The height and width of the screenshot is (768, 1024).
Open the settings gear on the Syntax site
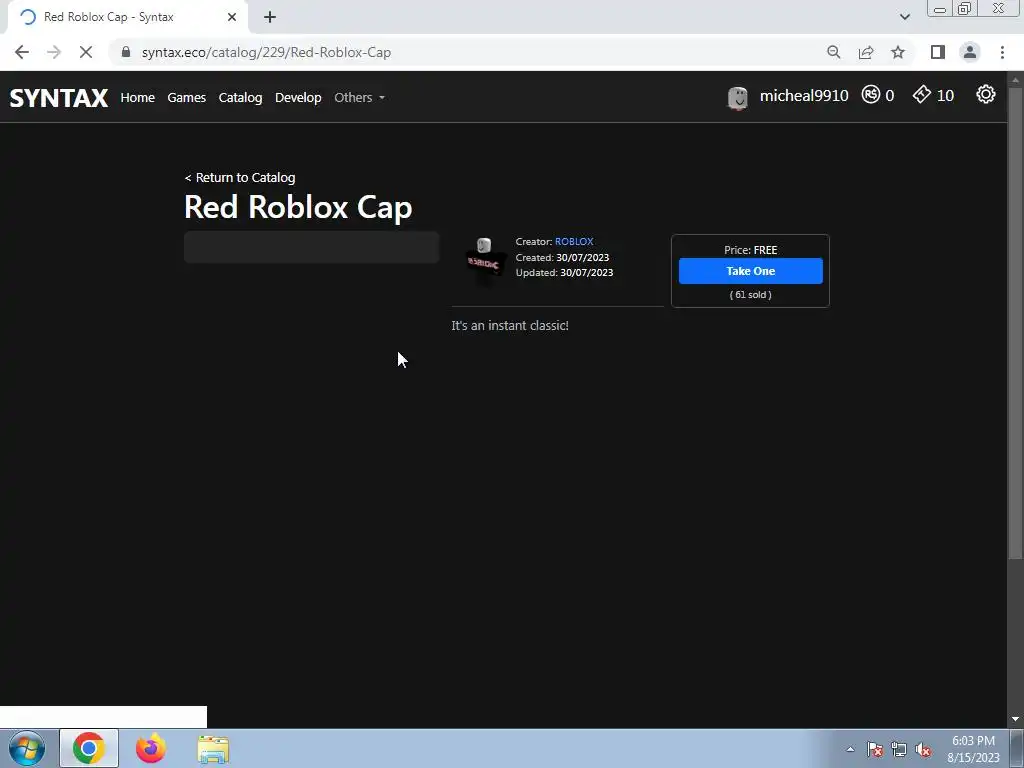pyautogui.click(x=985, y=95)
